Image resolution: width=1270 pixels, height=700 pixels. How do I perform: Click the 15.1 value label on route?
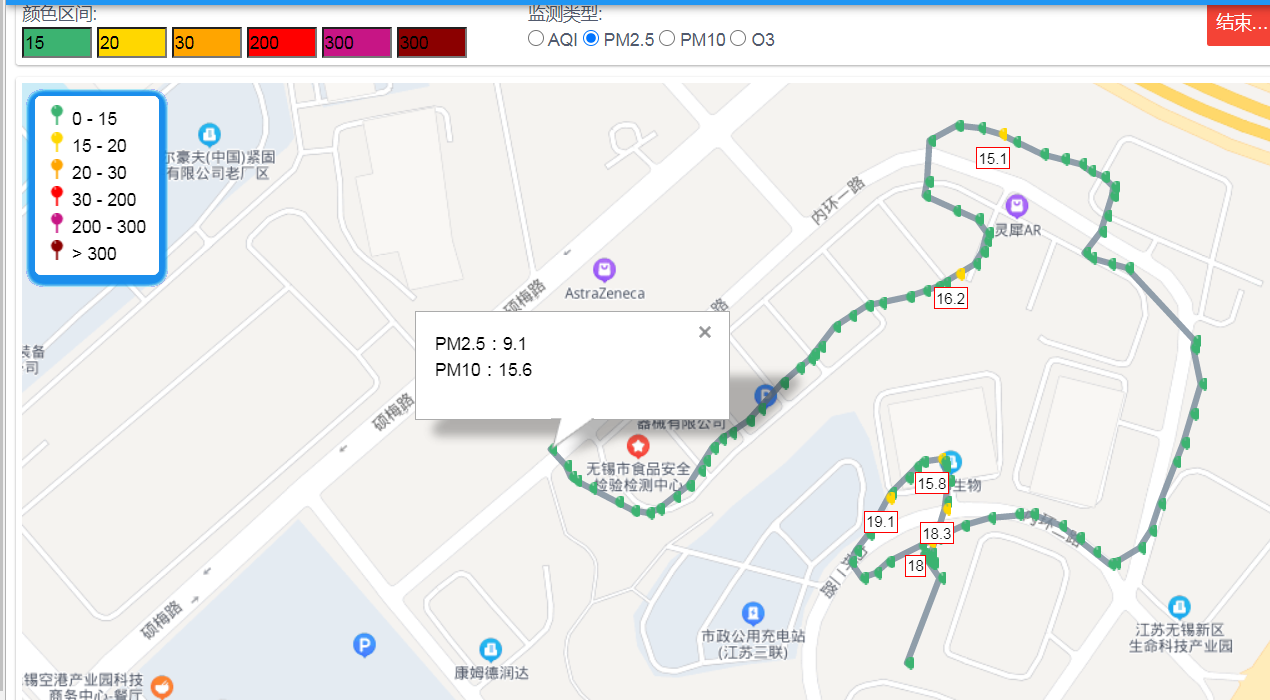tap(993, 158)
